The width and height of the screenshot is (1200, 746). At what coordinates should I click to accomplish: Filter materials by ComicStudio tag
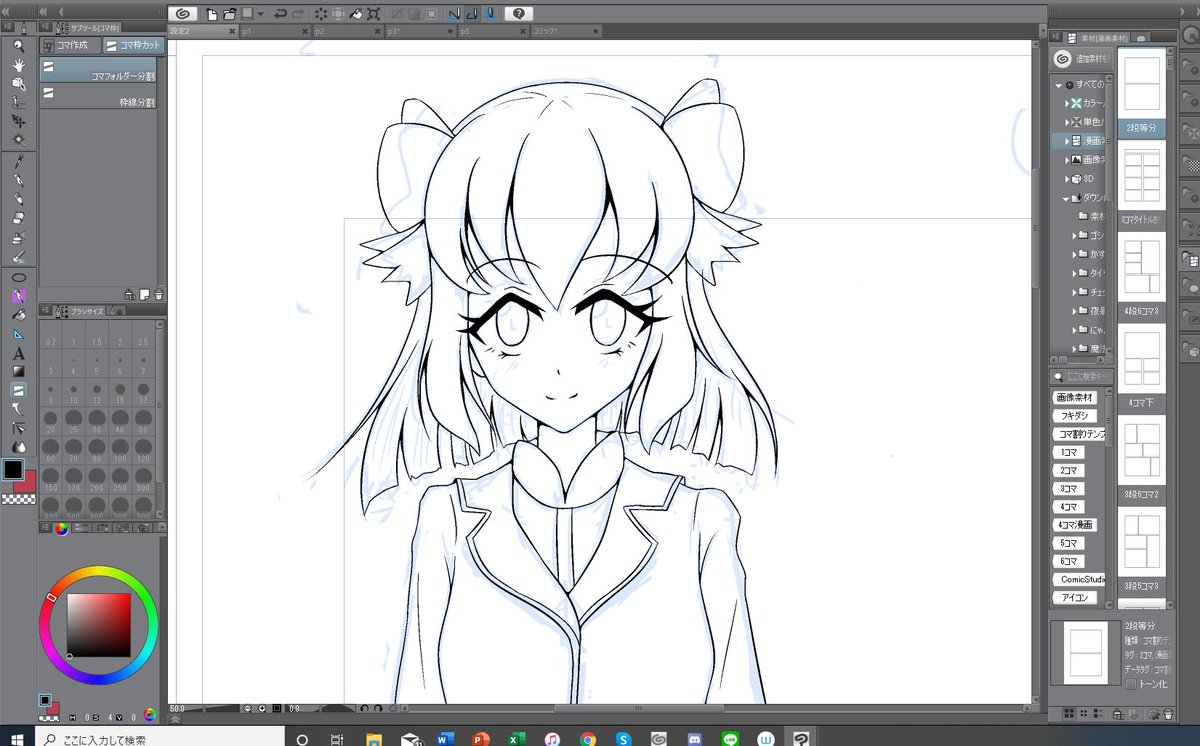coord(1080,579)
